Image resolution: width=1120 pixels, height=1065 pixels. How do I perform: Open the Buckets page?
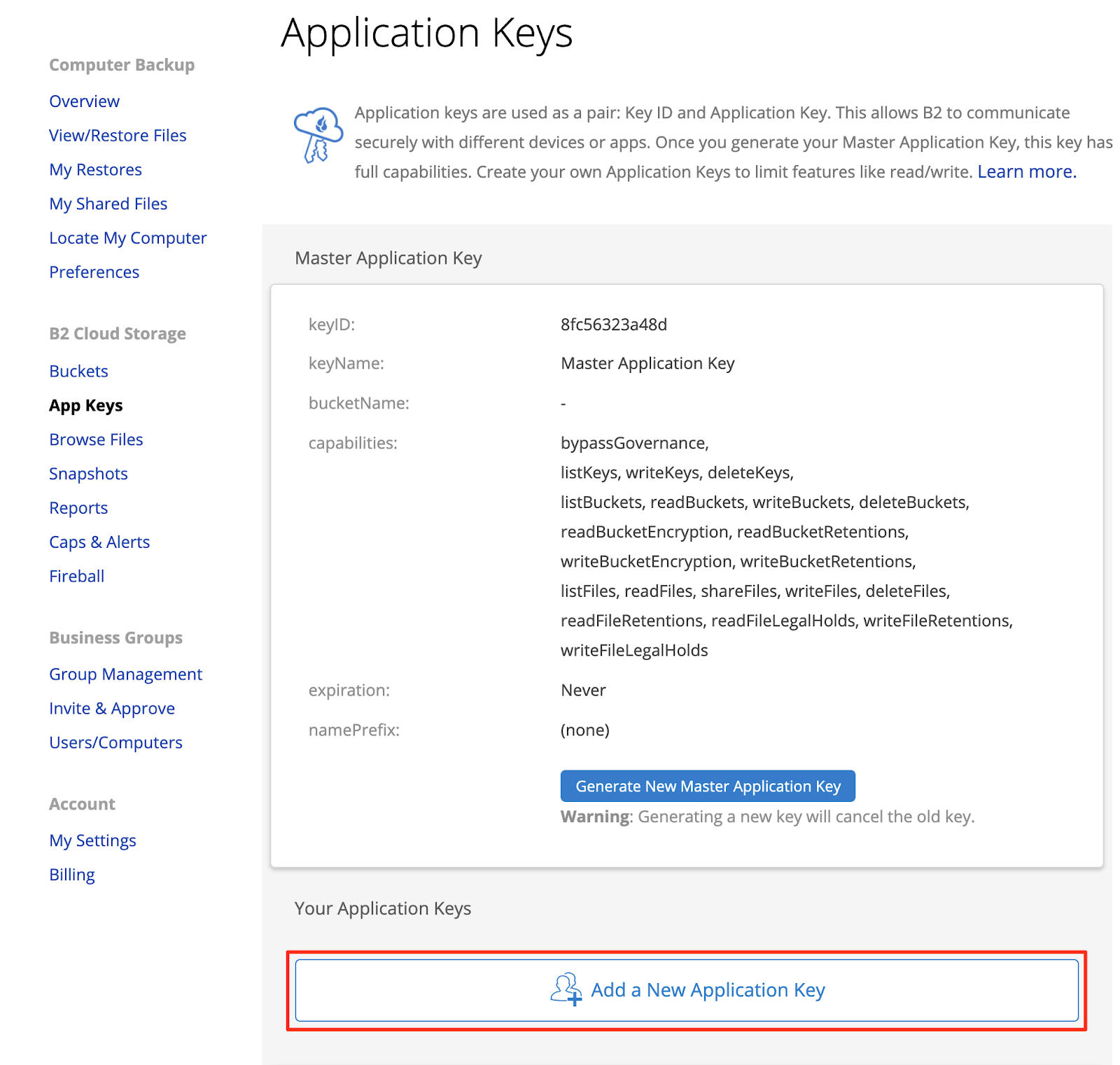[78, 372]
